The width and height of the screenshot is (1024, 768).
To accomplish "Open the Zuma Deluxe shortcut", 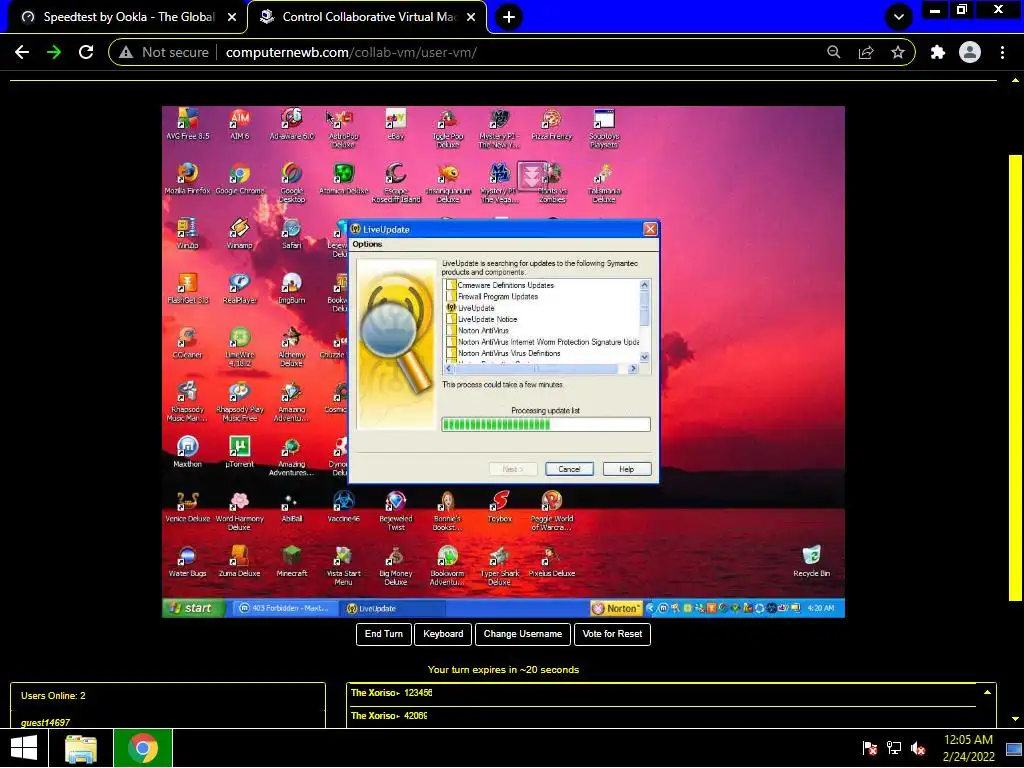I will (240, 562).
